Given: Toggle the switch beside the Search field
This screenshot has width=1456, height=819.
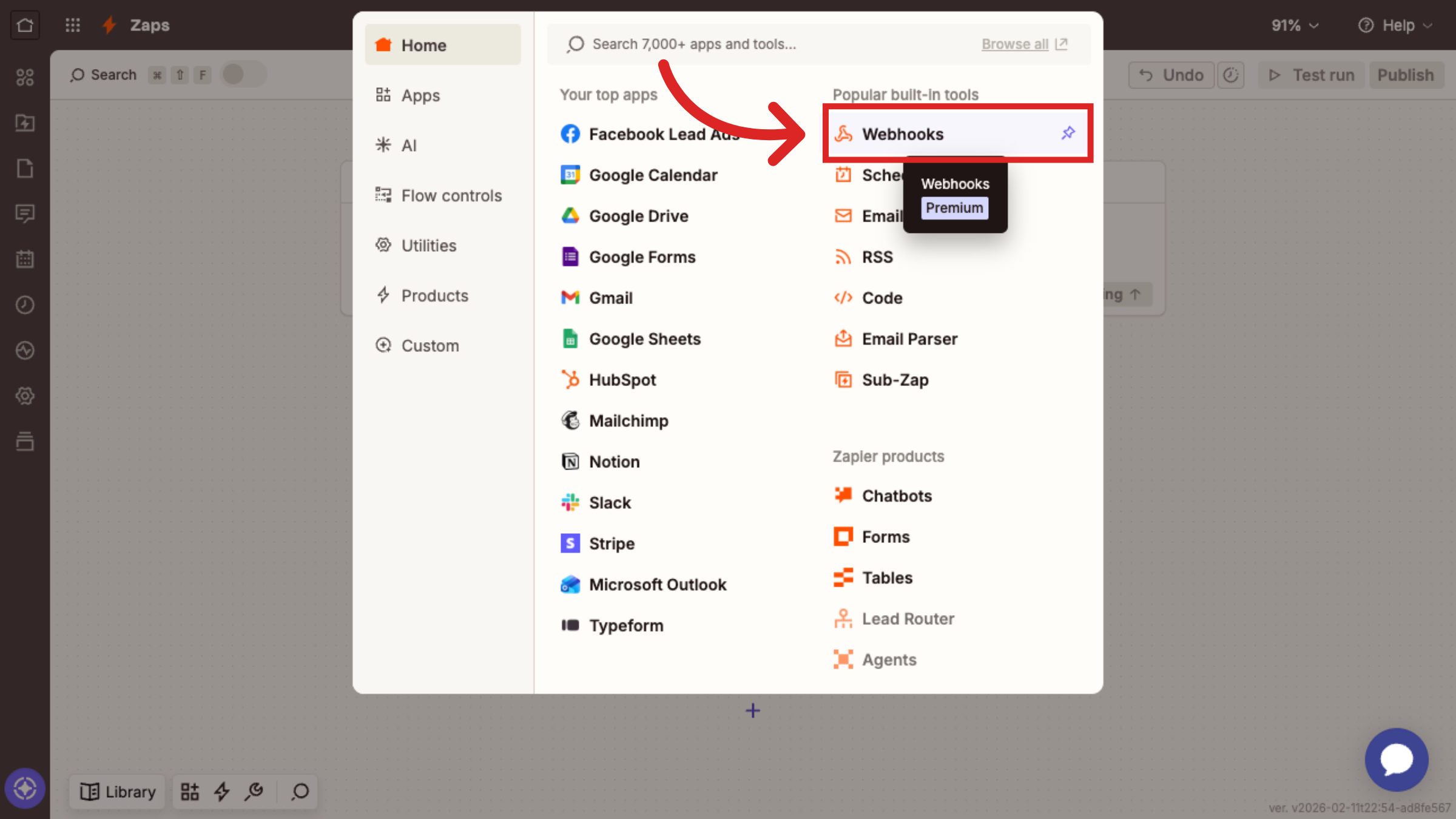Looking at the screenshot, I should [x=242, y=74].
